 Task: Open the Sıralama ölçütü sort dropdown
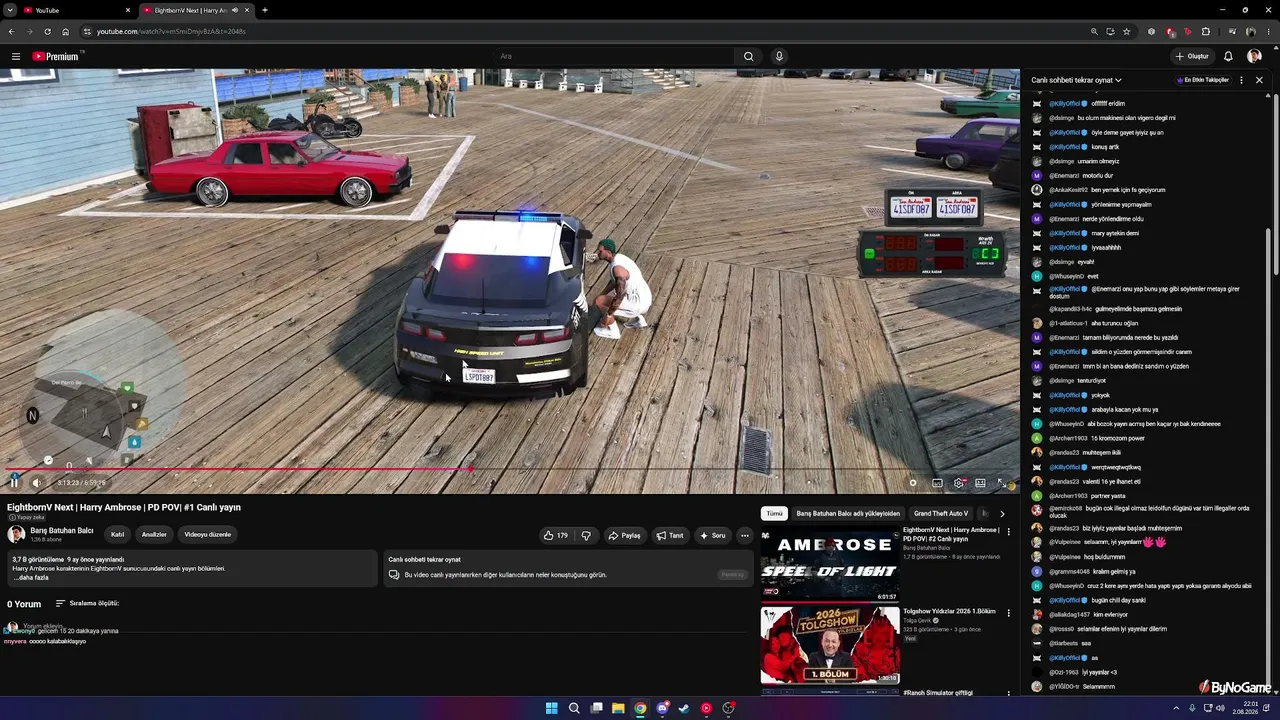coord(87,604)
